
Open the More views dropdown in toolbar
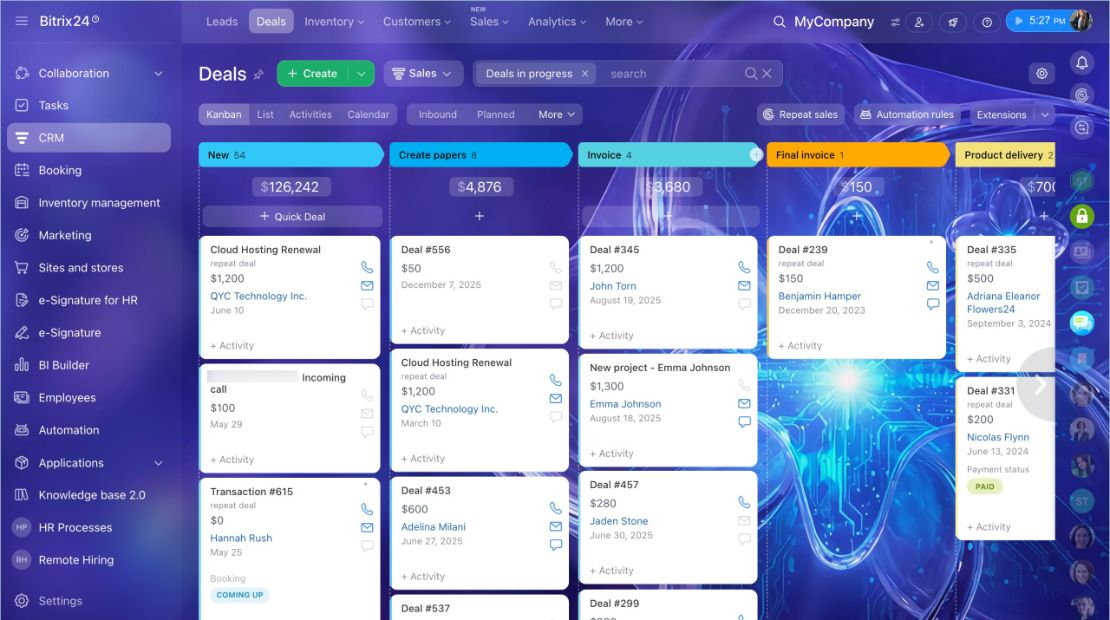click(556, 115)
